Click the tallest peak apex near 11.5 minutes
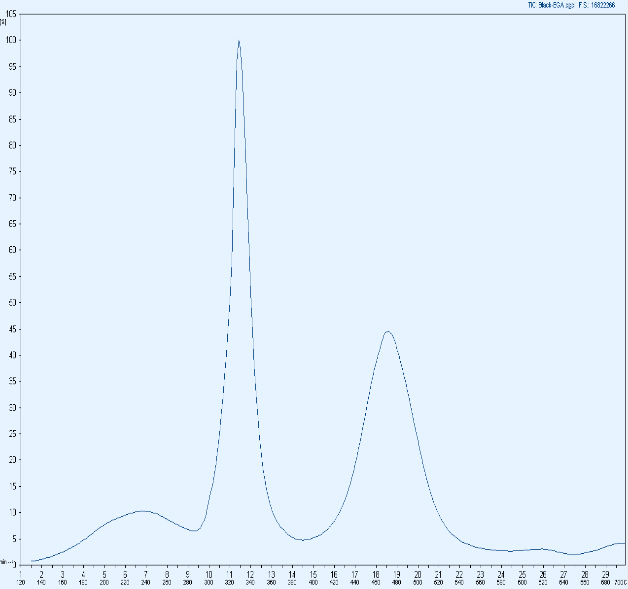 [238, 41]
